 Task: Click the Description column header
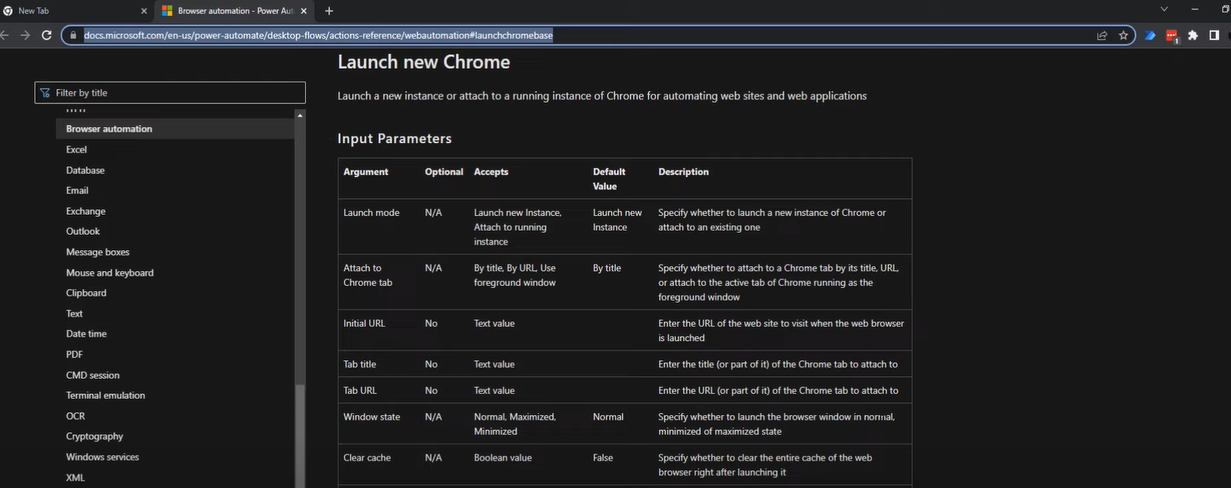(x=683, y=172)
